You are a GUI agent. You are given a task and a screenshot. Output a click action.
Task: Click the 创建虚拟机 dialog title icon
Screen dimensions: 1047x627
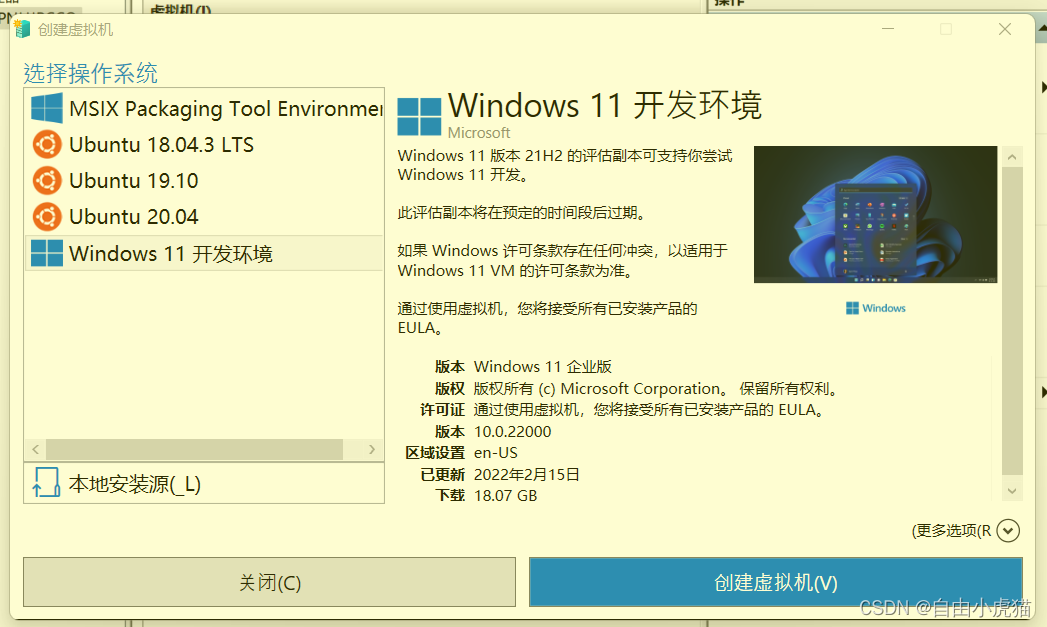tap(22, 29)
